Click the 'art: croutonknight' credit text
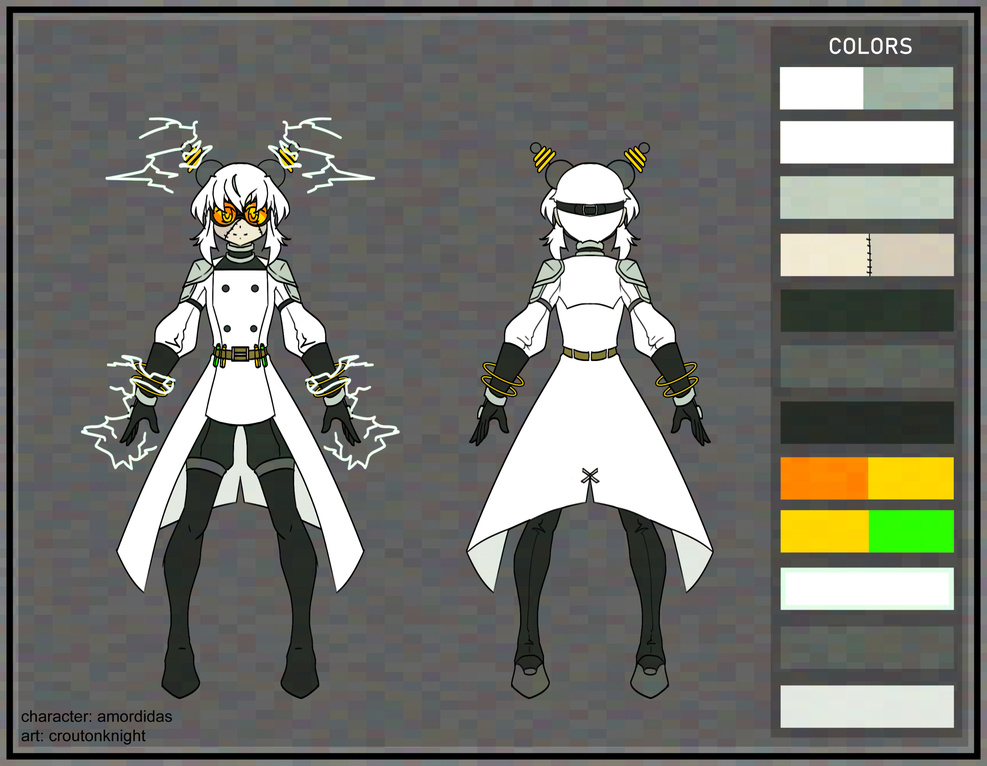987x766 pixels. (83, 736)
